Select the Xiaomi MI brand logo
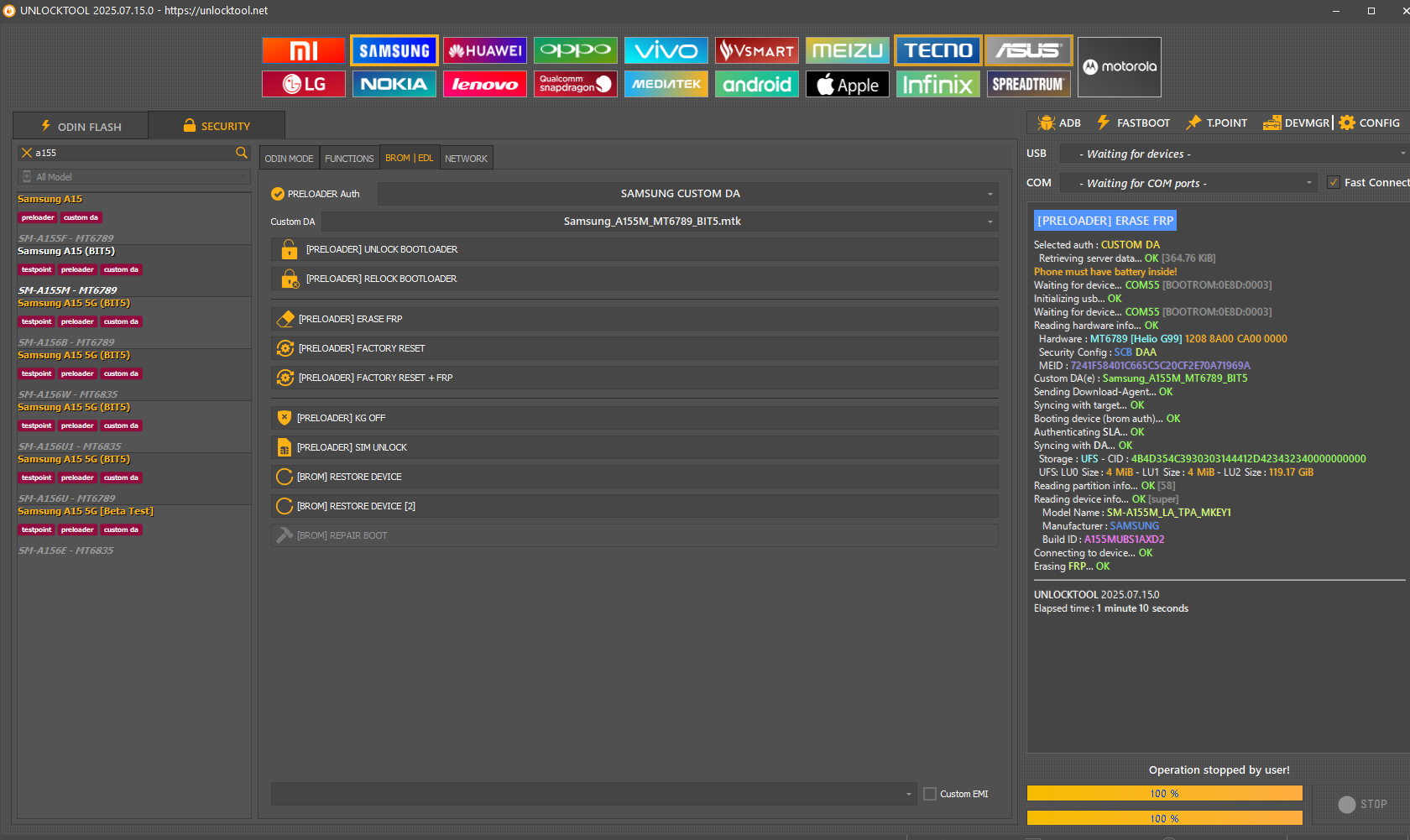The image size is (1410, 840). point(304,50)
